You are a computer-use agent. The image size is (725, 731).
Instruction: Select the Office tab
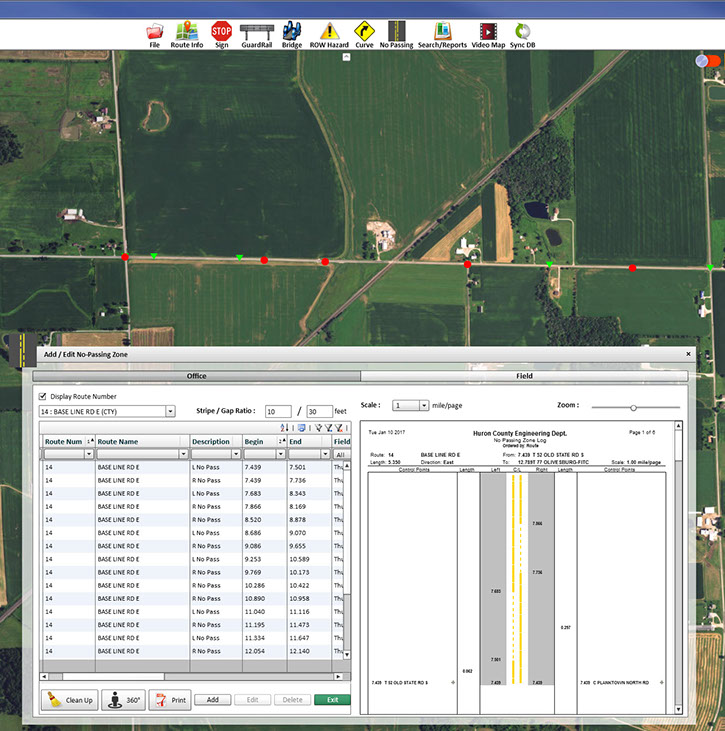(x=196, y=376)
